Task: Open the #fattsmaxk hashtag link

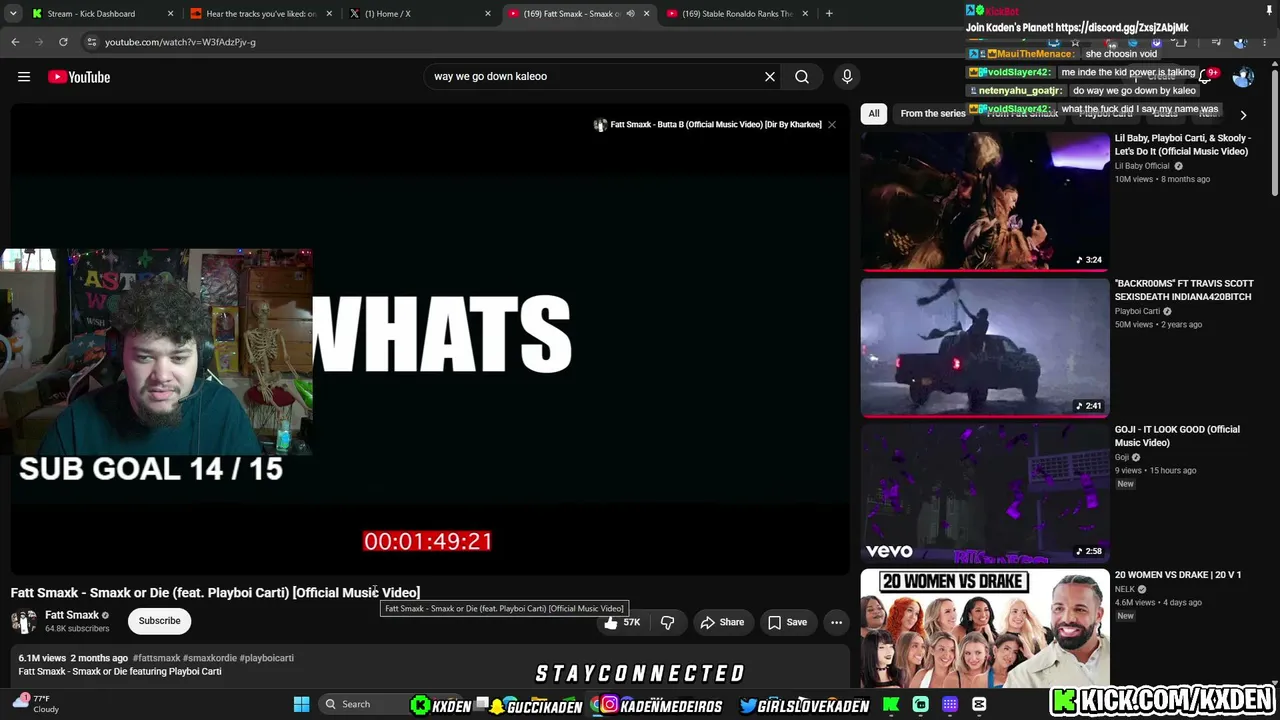Action: point(156,658)
